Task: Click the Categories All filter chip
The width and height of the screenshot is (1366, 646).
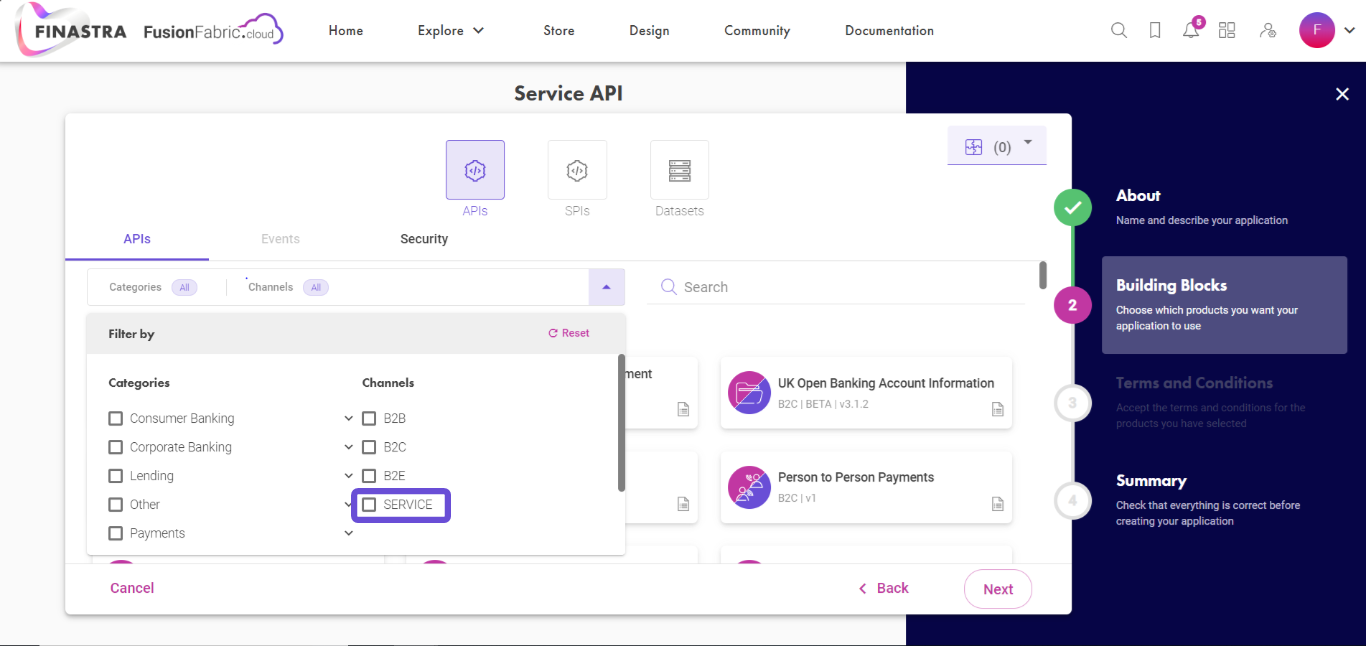Action: pos(184,287)
